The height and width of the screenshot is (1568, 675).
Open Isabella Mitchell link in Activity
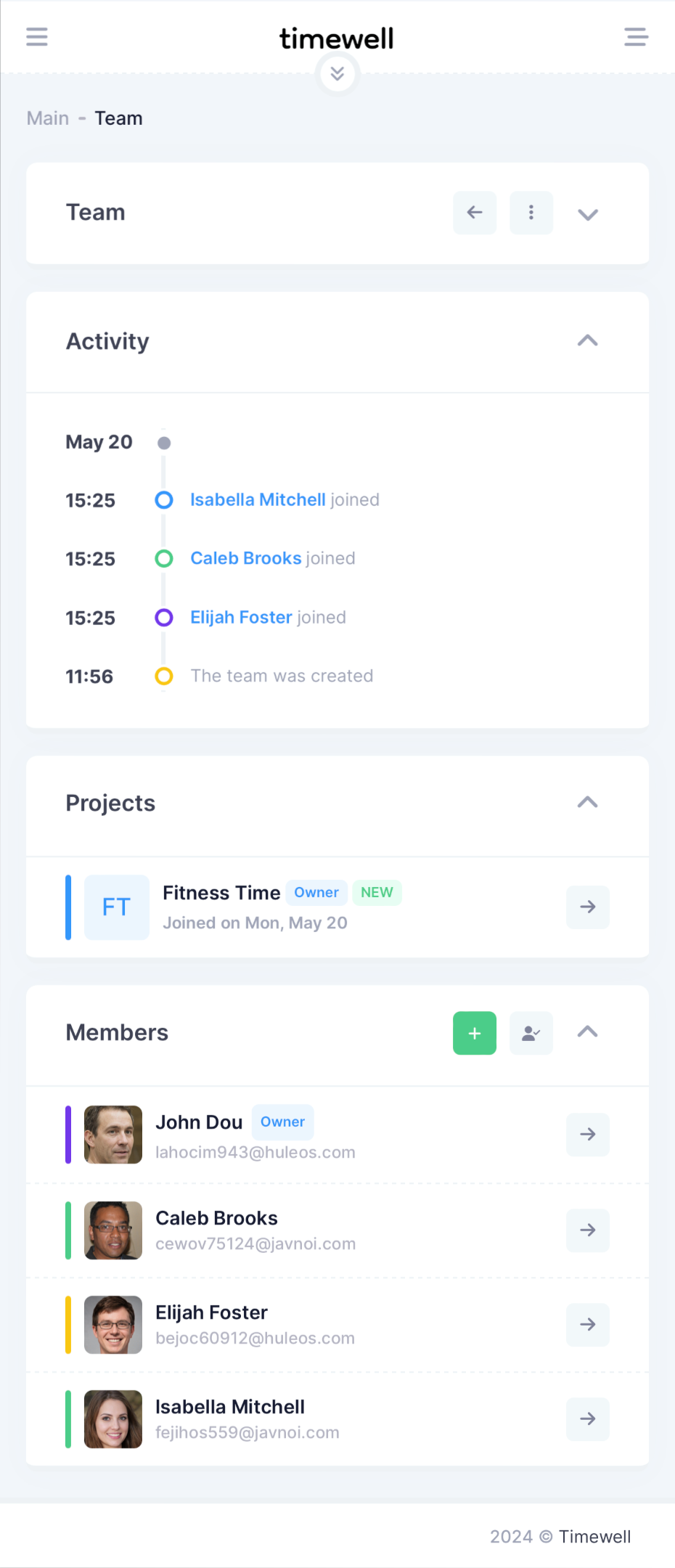[258, 499]
